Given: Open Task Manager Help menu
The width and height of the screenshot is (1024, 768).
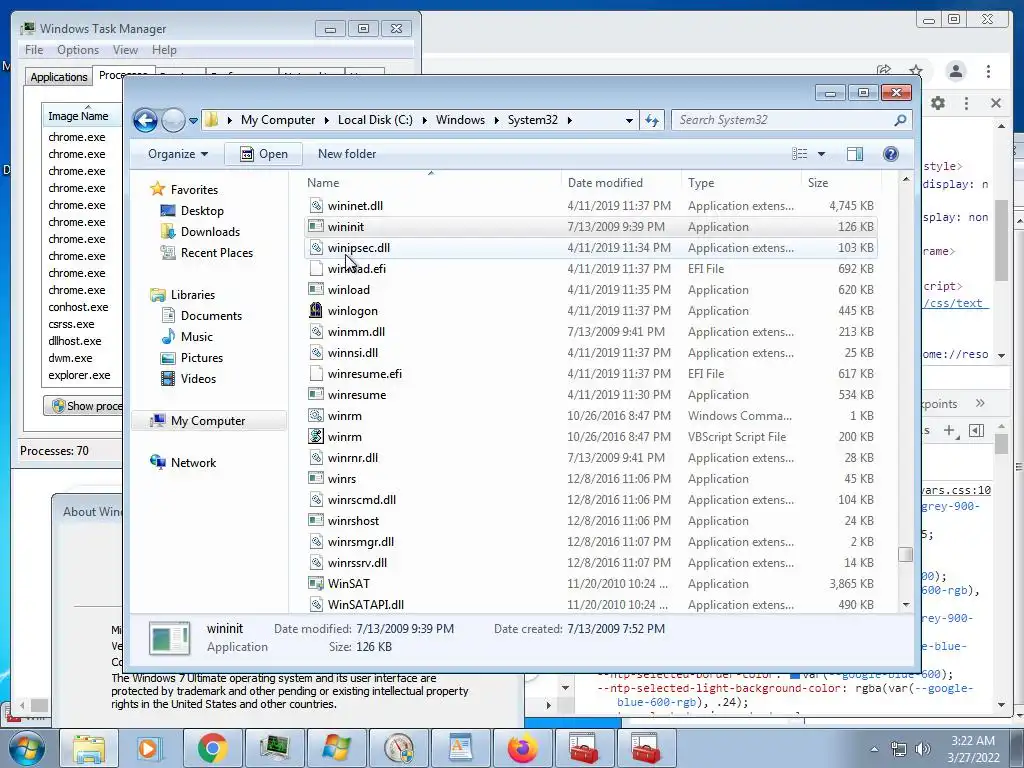Looking at the screenshot, I should click(164, 50).
